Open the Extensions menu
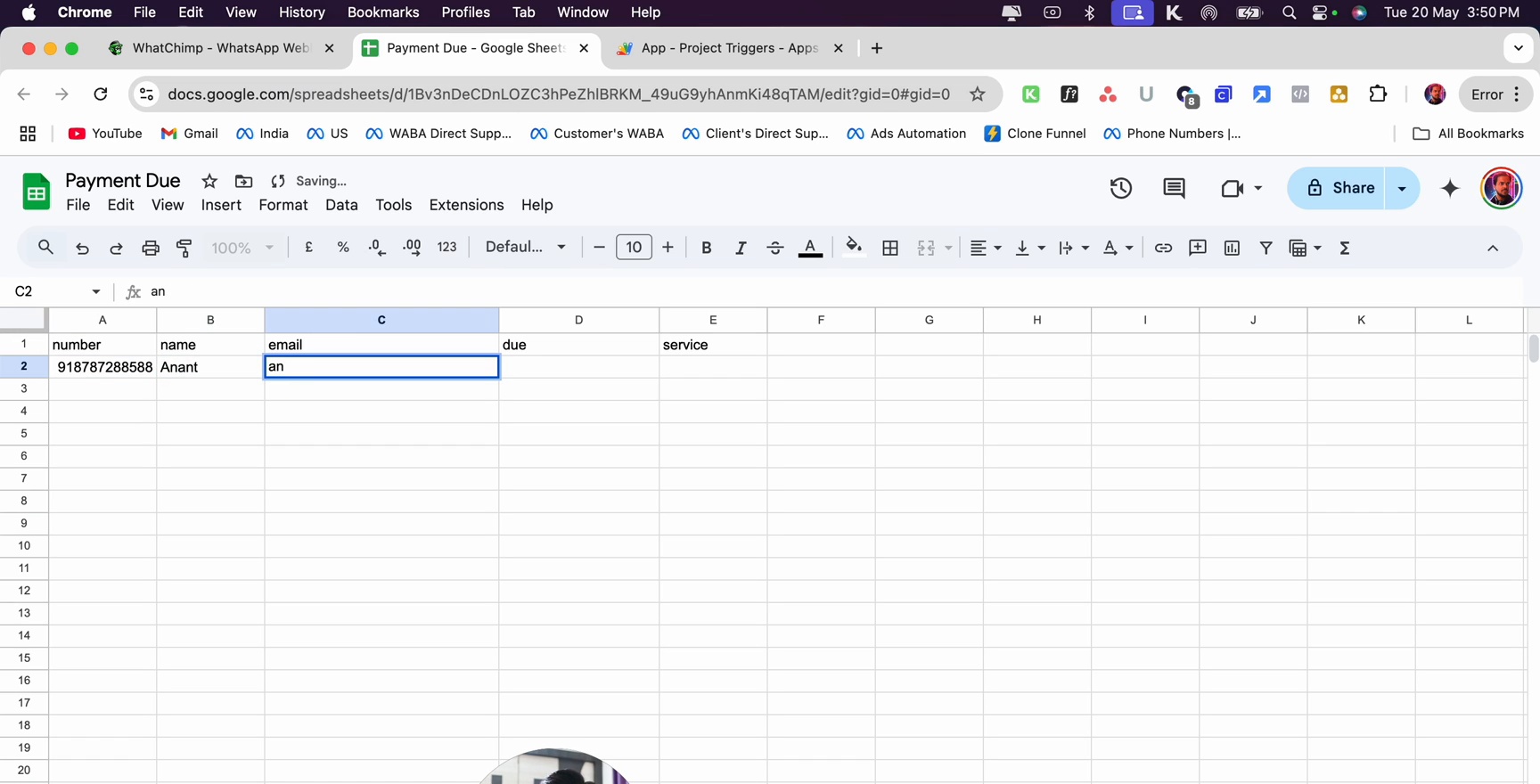 tap(466, 205)
